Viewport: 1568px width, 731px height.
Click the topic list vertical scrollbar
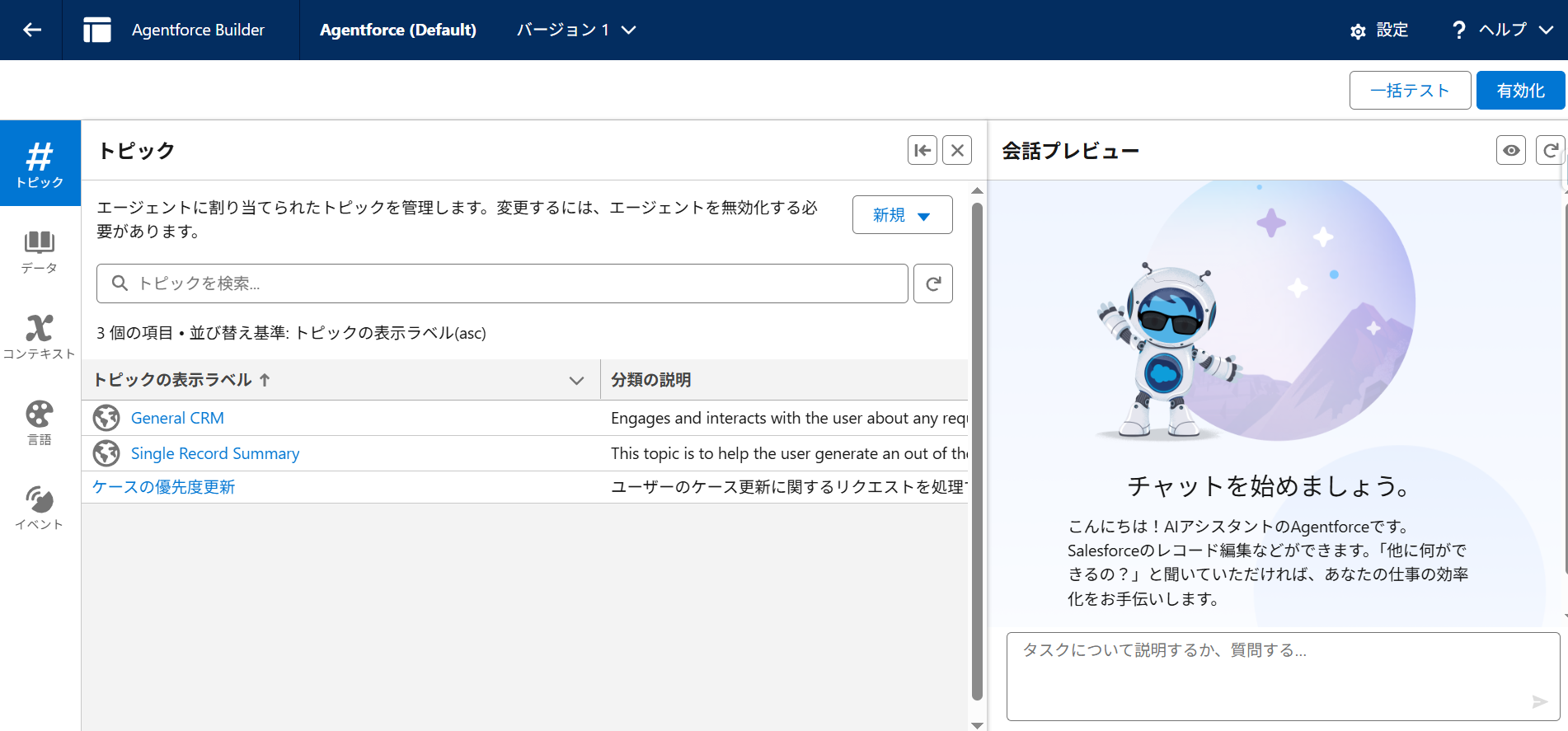pyautogui.click(x=977, y=452)
